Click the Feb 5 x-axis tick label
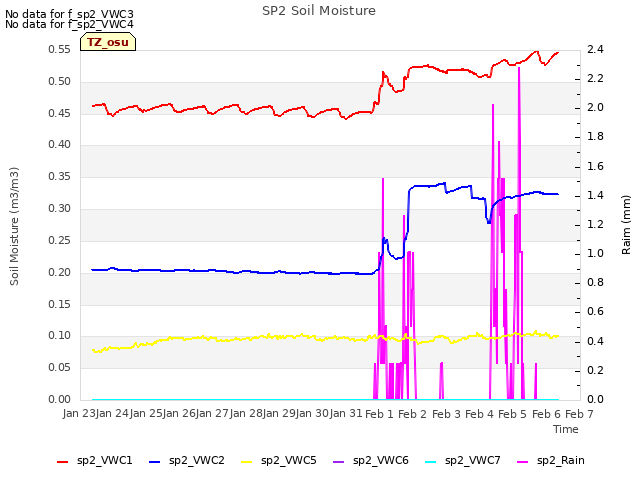 [x=513, y=414]
